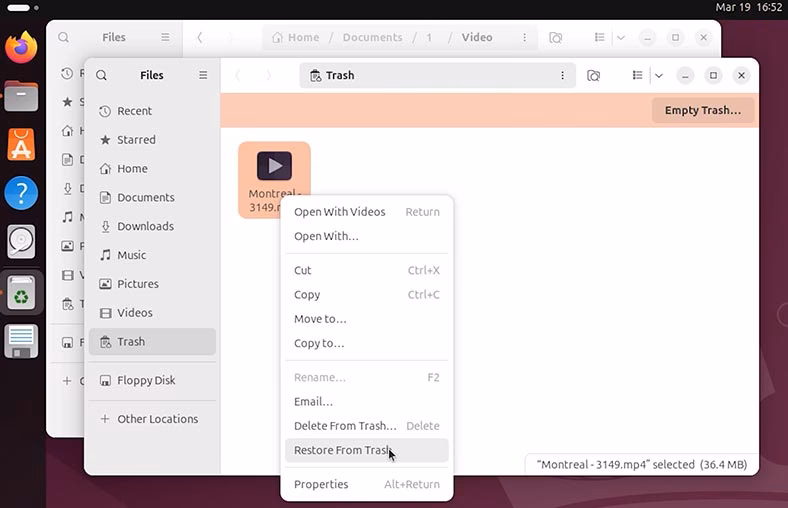Open Other Locations in the sidebar
Viewport: 788px width, 508px height.
[x=157, y=419]
